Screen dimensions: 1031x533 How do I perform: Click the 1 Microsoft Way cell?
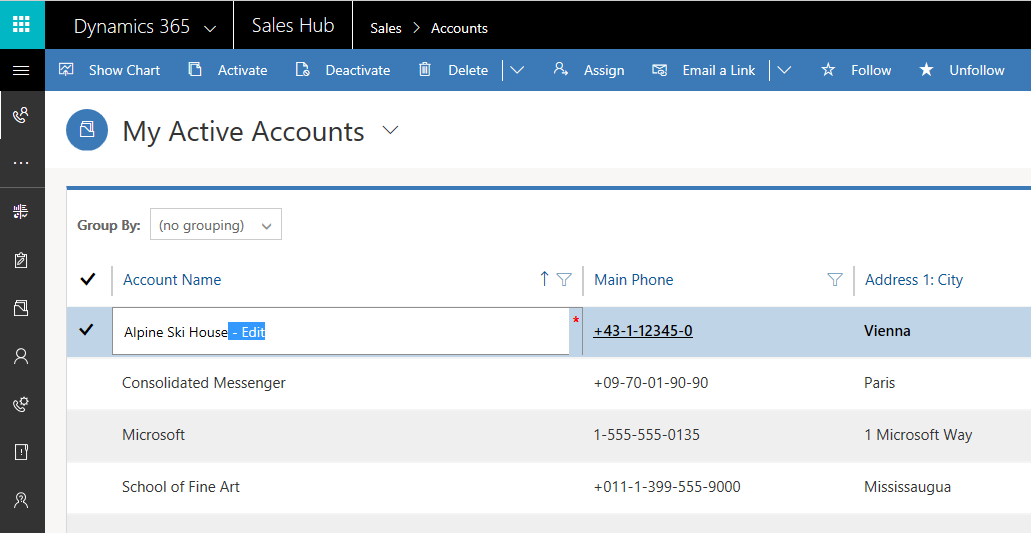[918, 434]
